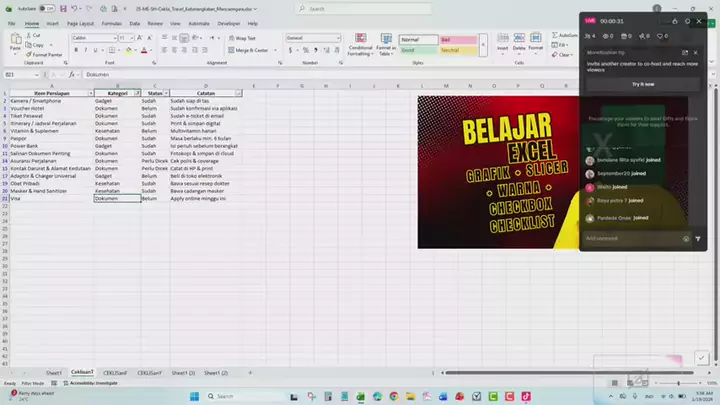Click the Save icon in title bar

pyautogui.click(x=62, y=8)
